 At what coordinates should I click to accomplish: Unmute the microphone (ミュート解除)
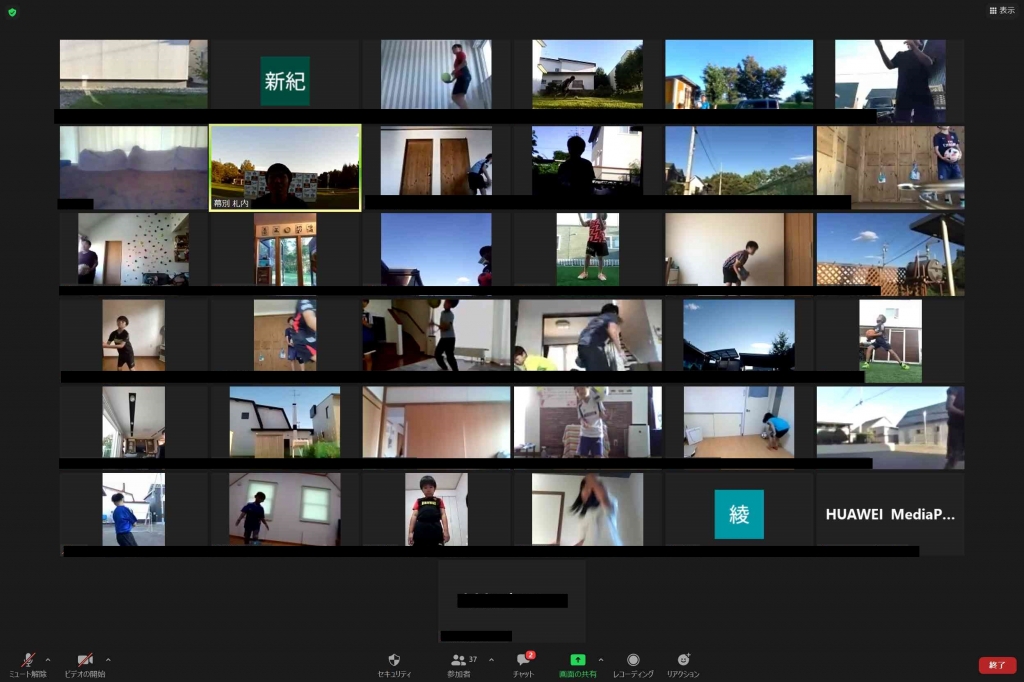pyautogui.click(x=28, y=661)
